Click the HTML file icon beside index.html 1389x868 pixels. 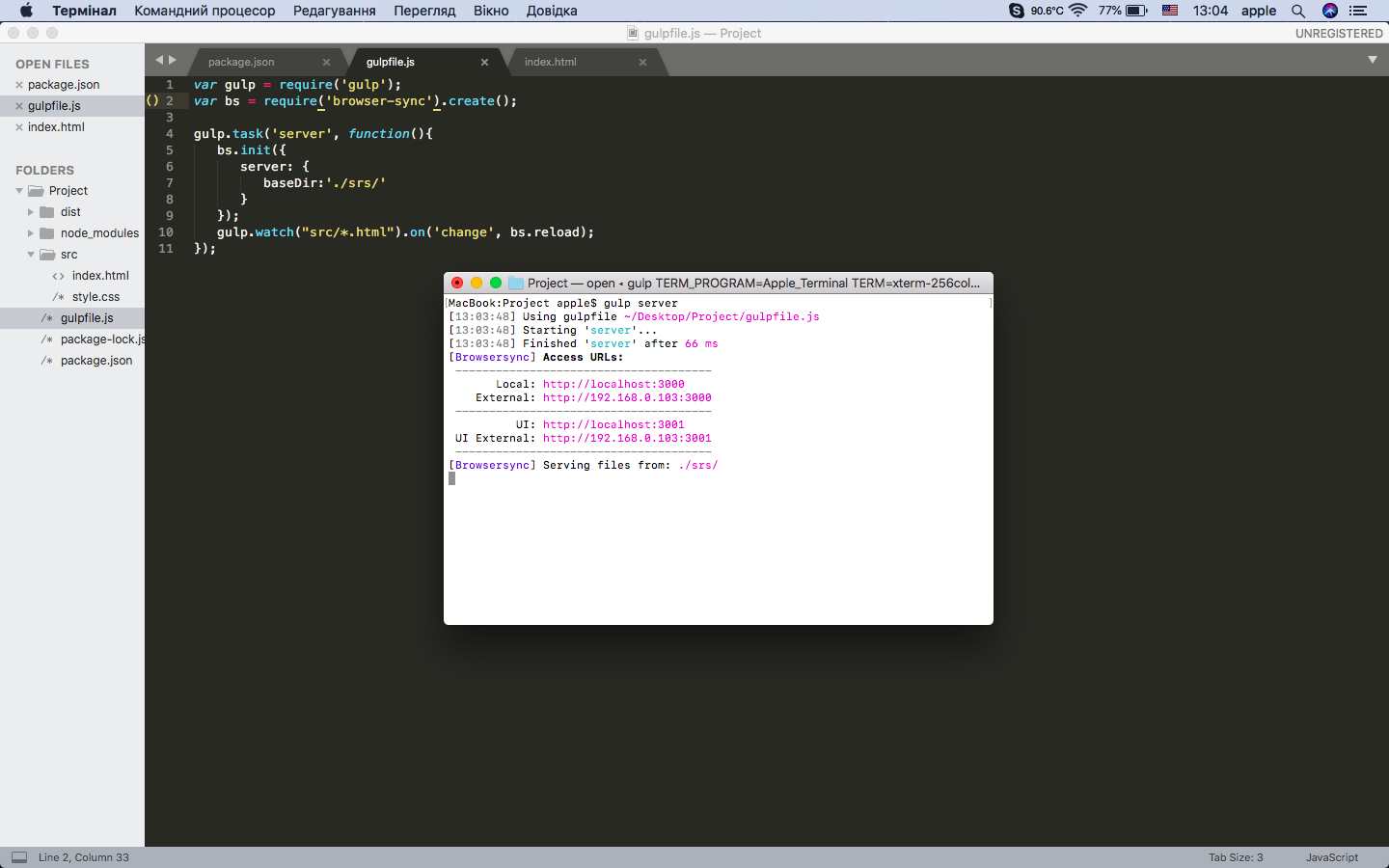point(59,276)
